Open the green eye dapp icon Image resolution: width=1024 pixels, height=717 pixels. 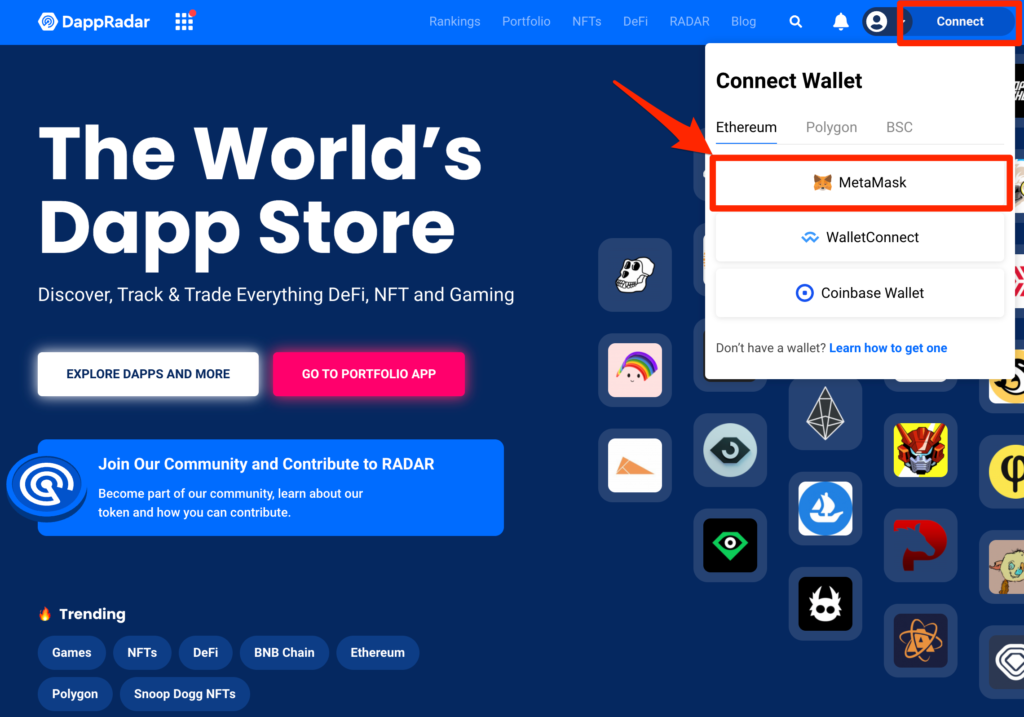point(730,545)
